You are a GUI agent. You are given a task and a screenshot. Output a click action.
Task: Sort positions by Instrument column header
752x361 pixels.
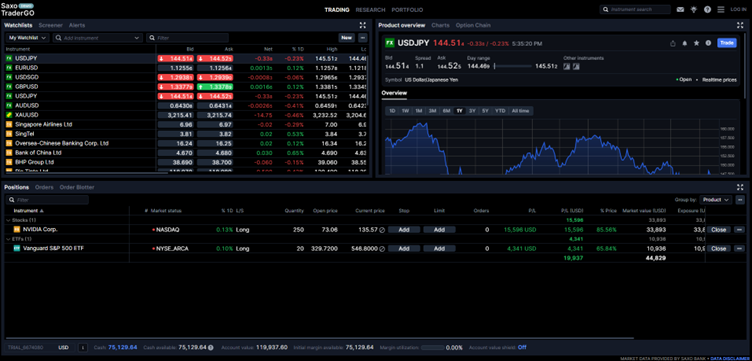[28, 211]
